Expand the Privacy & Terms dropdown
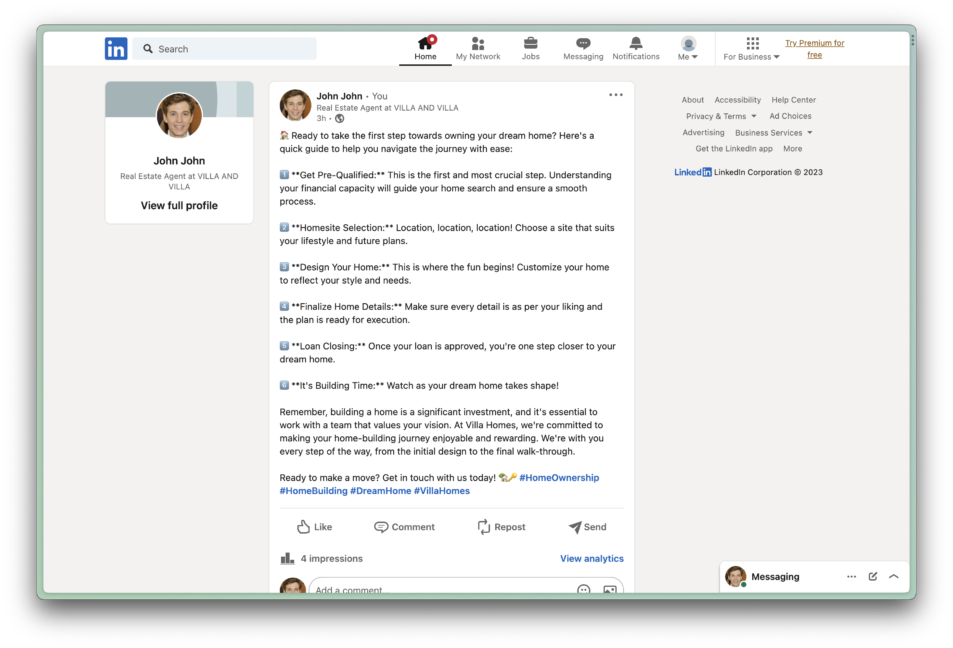This screenshot has height=648, width=953. pos(719,115)
